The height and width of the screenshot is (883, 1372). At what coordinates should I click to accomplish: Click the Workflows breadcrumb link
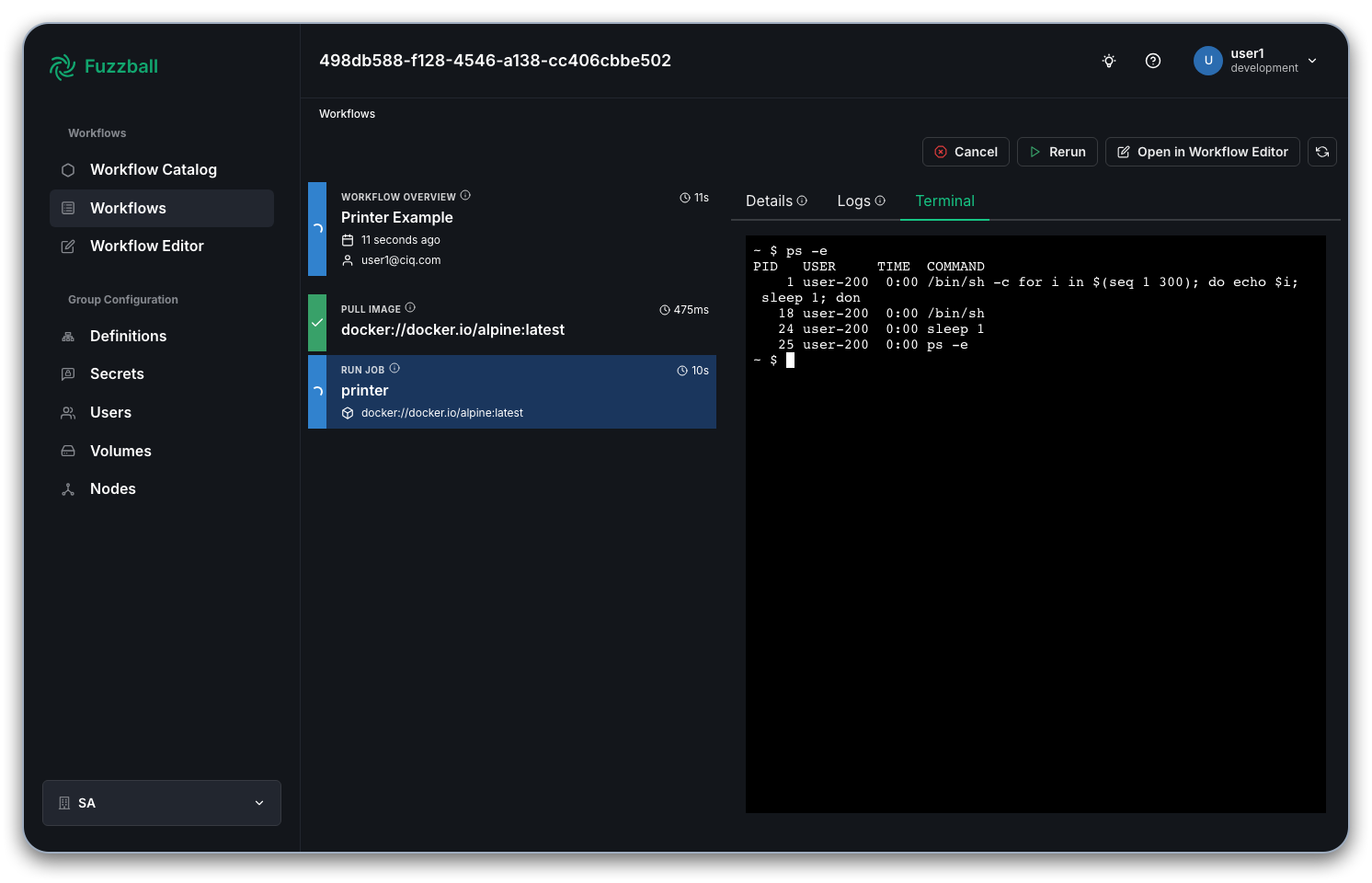(347, 114)
